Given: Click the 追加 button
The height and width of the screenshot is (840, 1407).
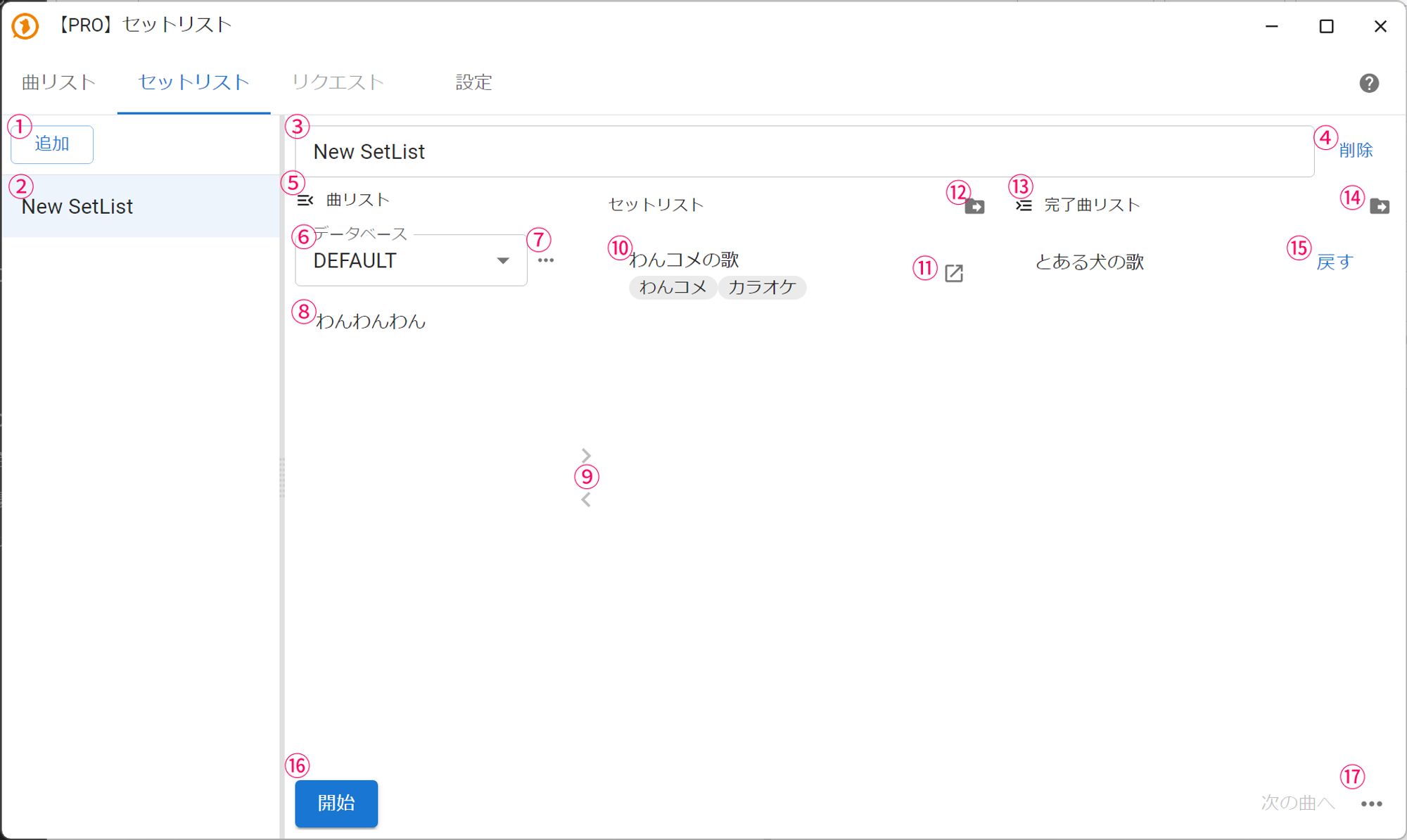Looking at the screenshot, I should click(52, 144).
